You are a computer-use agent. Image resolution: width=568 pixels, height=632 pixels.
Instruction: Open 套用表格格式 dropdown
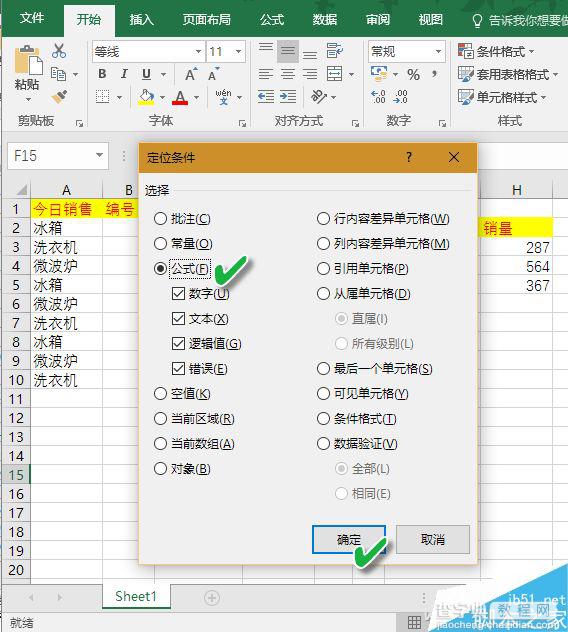[508, 74]
